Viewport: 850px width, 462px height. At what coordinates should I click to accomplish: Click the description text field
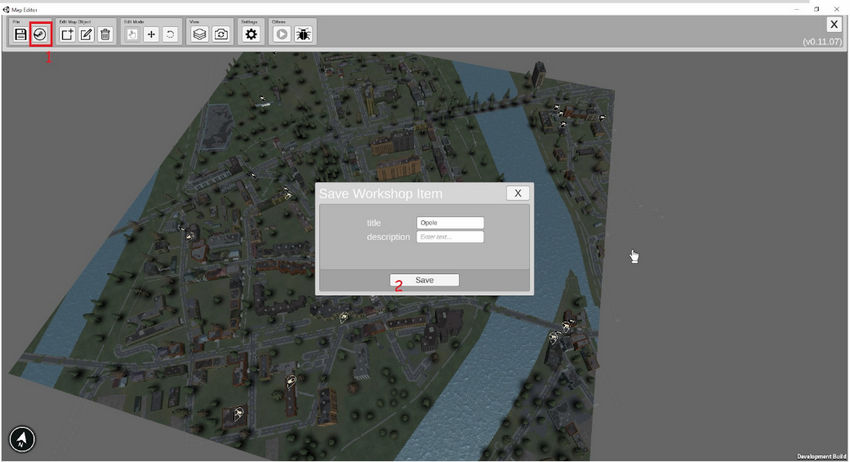click(450, 237)
